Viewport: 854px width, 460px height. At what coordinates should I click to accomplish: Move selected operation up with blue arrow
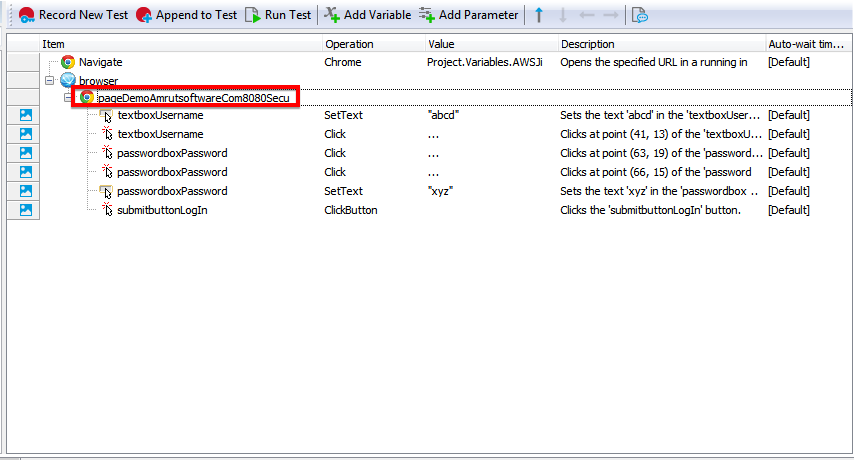(539, 15)
